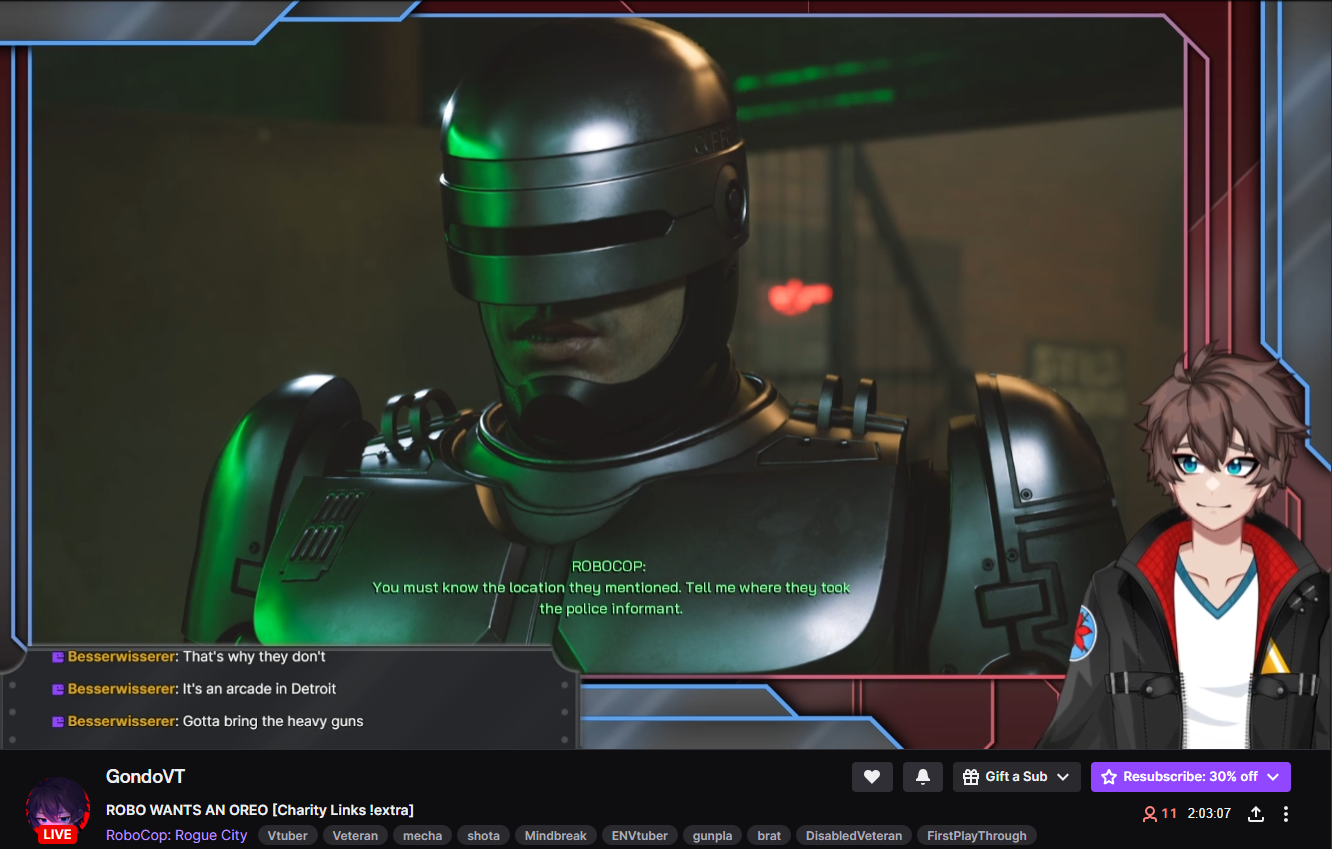Click the VTuber avatar overlay character

1190,550
